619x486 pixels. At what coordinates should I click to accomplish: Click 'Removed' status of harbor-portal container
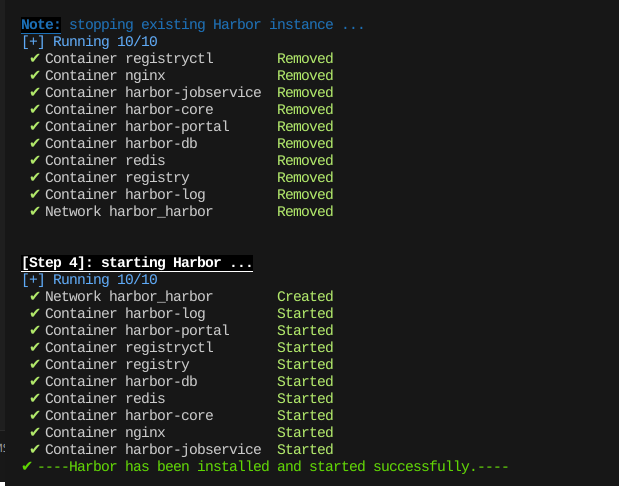(x=305, y=127)
